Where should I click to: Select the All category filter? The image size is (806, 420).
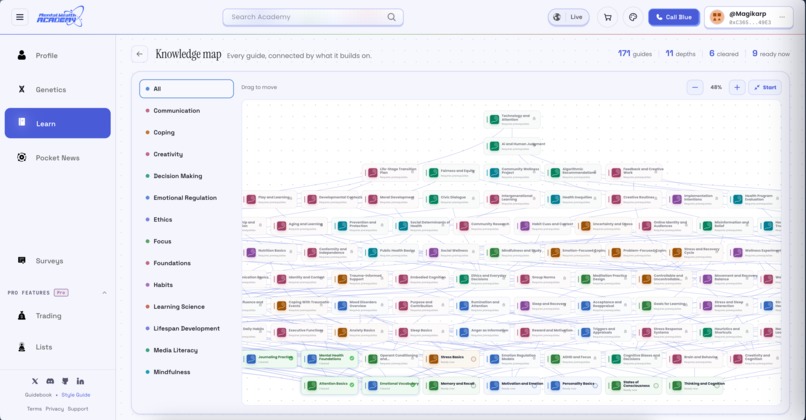[186, 88]
